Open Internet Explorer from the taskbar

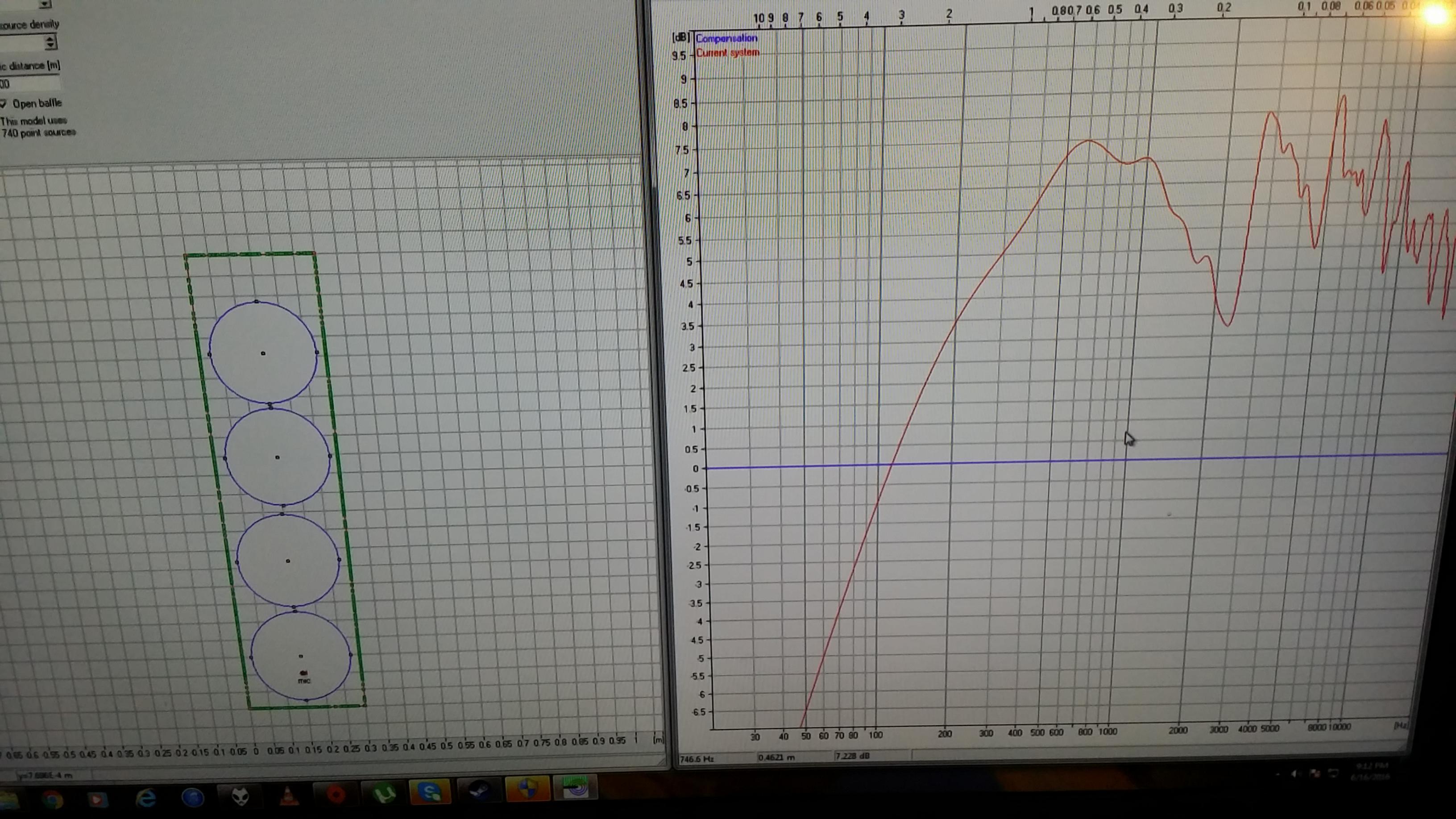coord(146,798)
